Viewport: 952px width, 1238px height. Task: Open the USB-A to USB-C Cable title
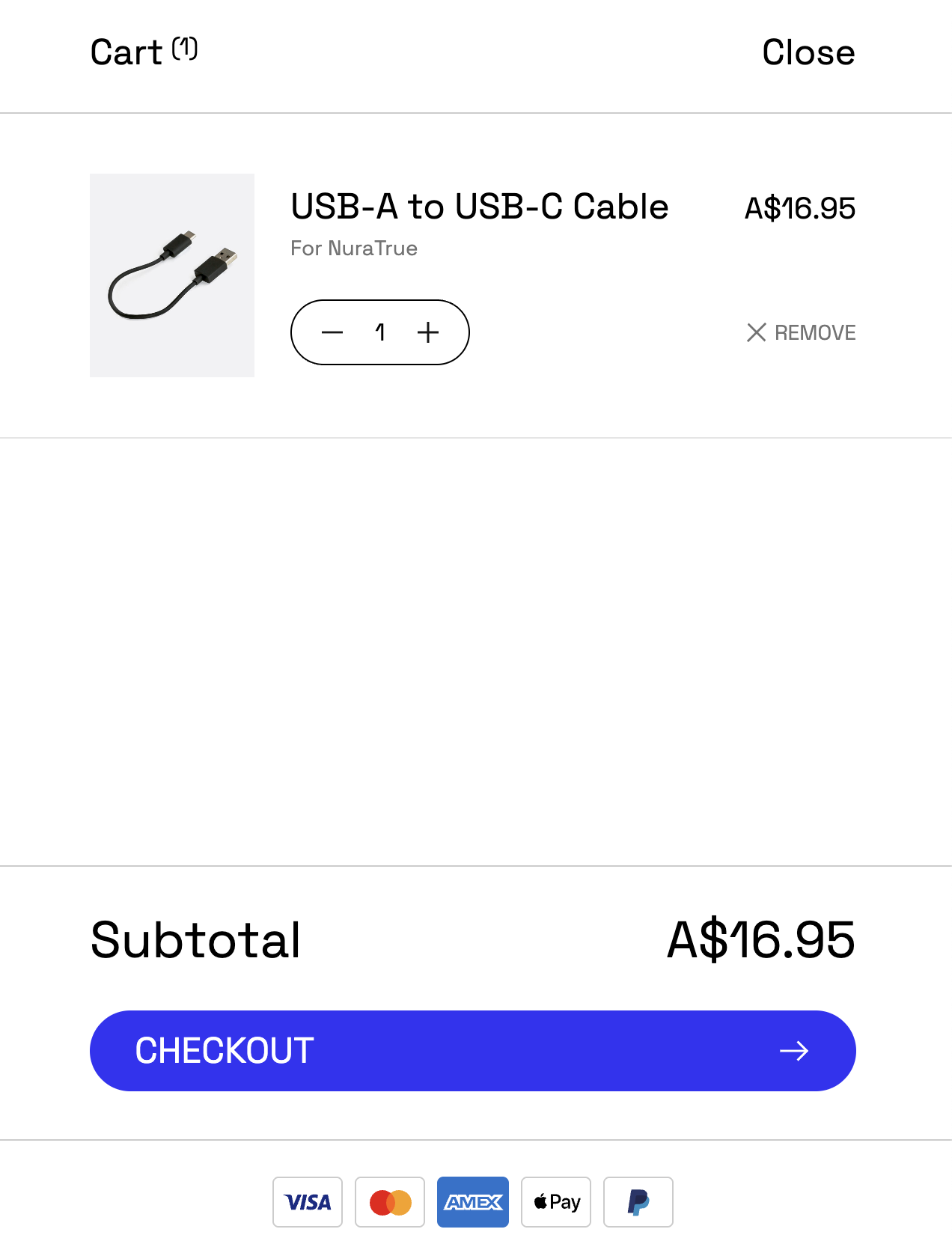tap(479, 207)
